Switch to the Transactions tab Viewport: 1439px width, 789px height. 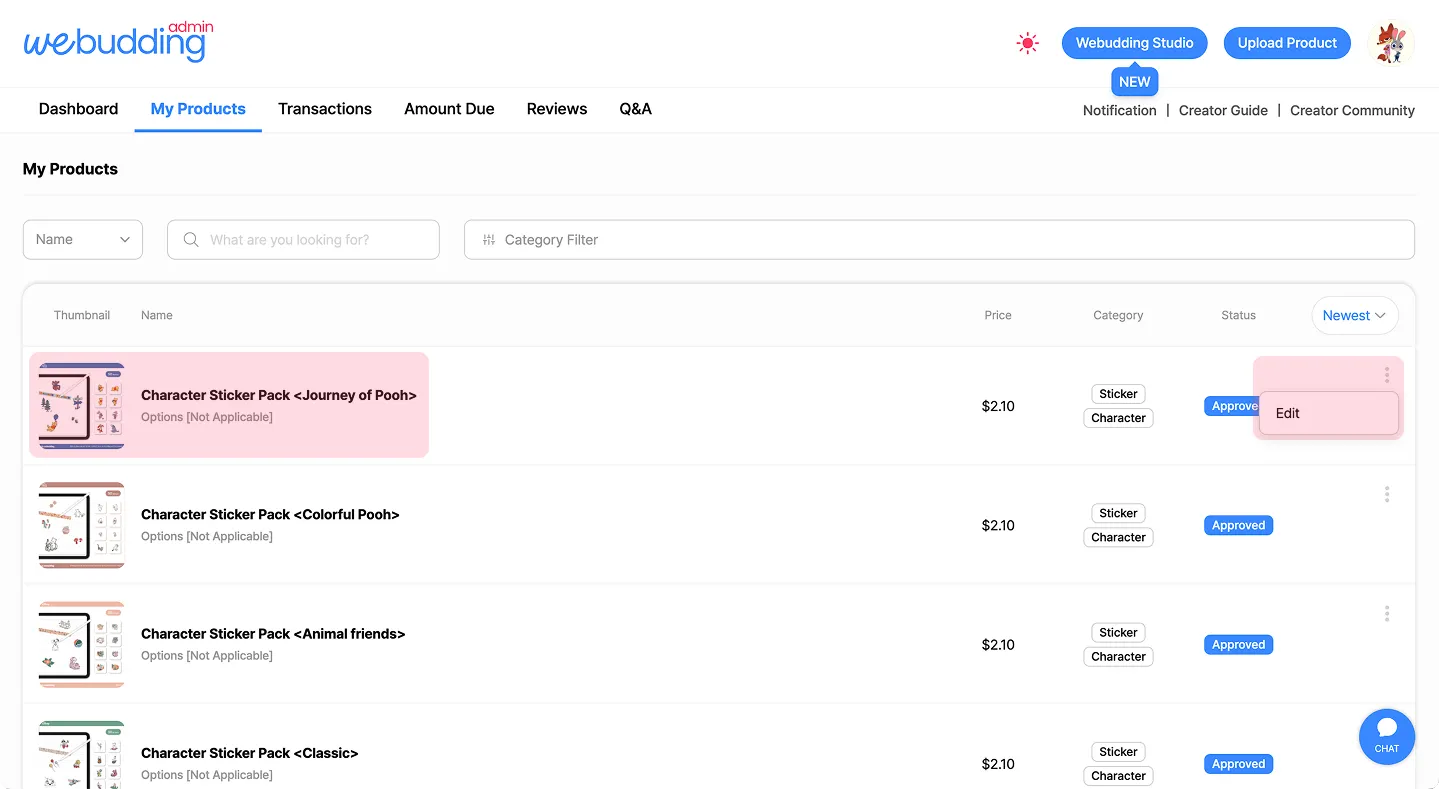point(325,109)
